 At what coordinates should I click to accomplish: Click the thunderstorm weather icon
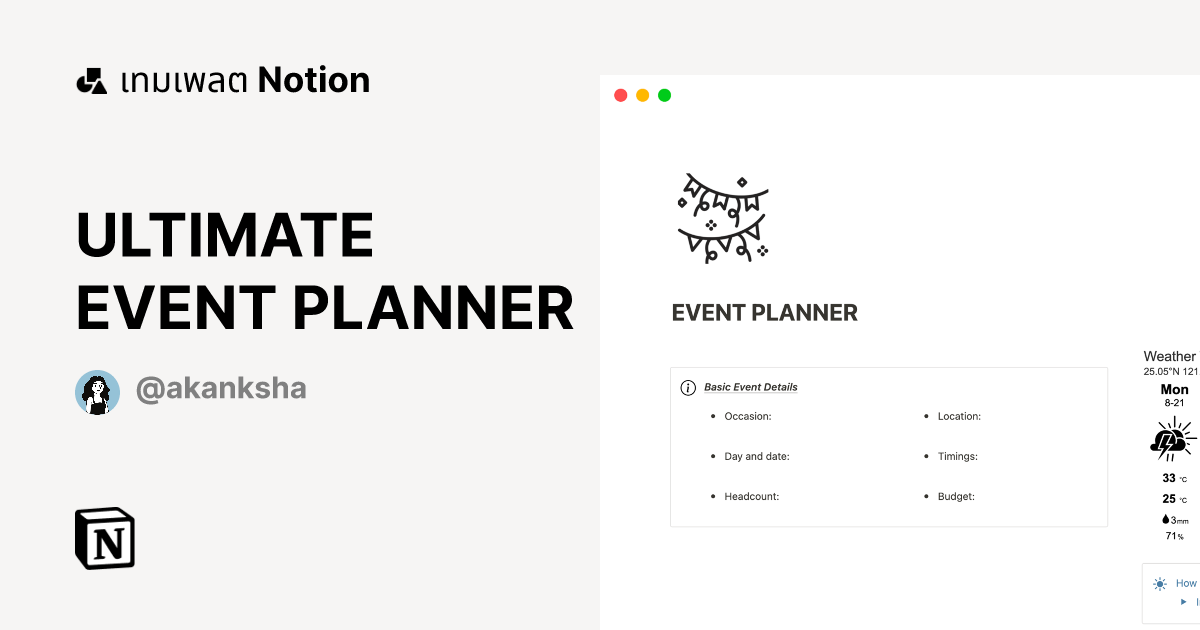point(1171,438)
